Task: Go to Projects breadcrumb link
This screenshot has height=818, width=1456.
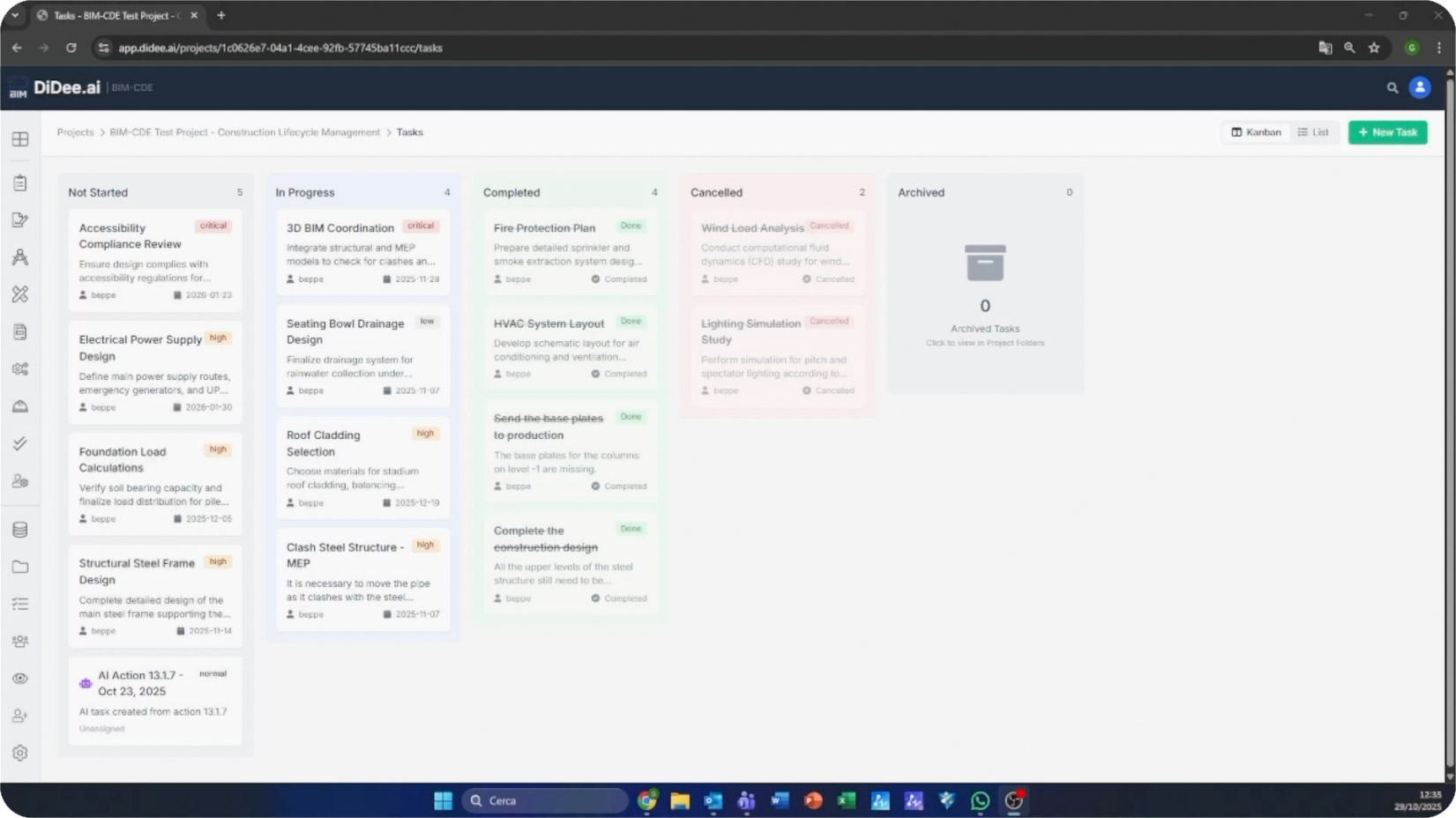Action: (x=75, y=132)
